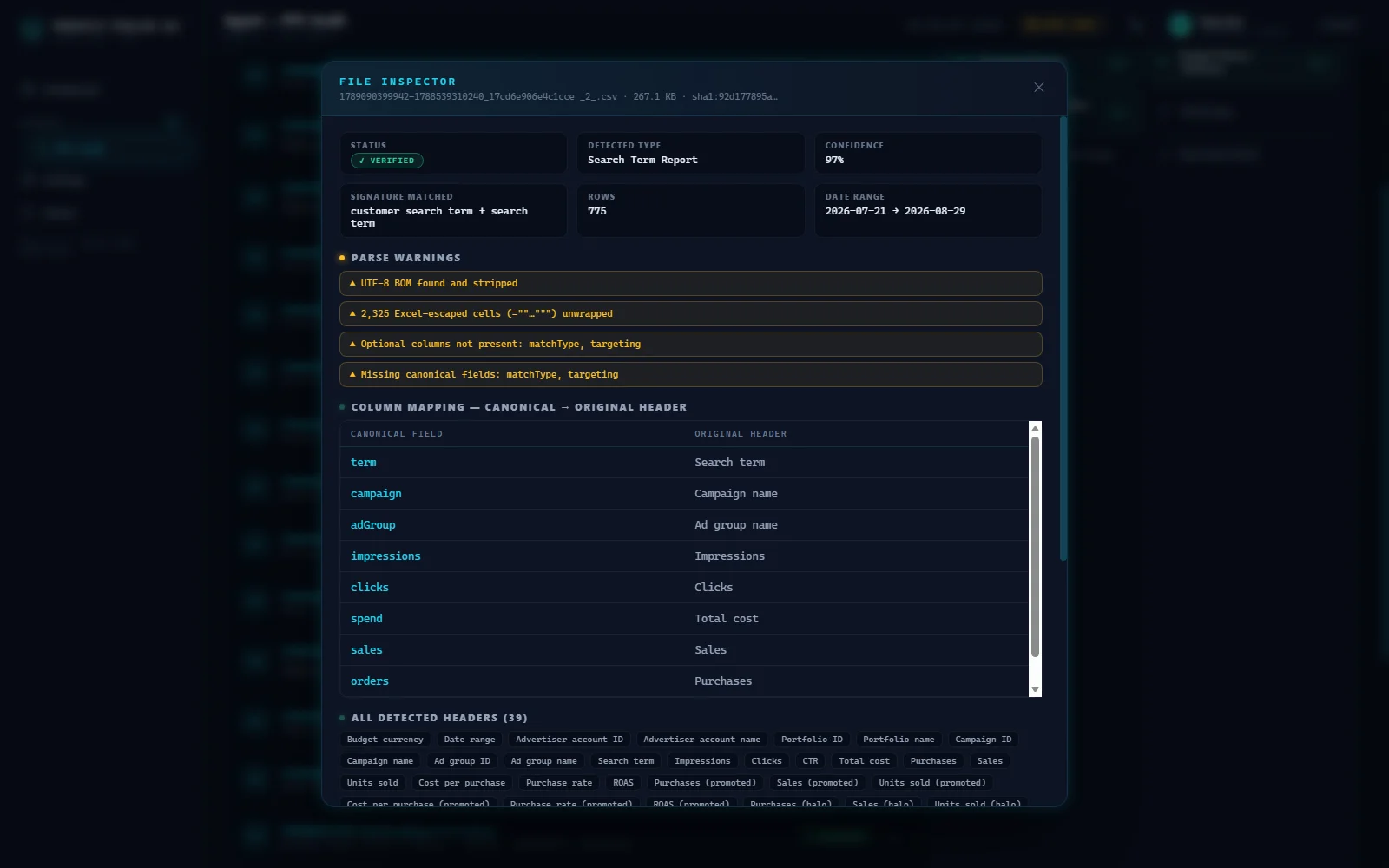The image size is (1389, 868).
Task: Click the 'Ad group name' original header cell in the table
Action: (x=736, y=525)
